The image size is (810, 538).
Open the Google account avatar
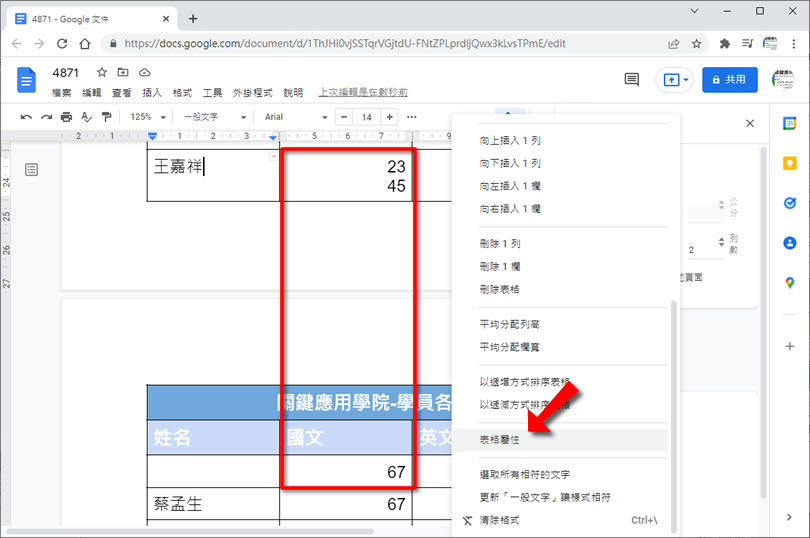tap(783, 80)
